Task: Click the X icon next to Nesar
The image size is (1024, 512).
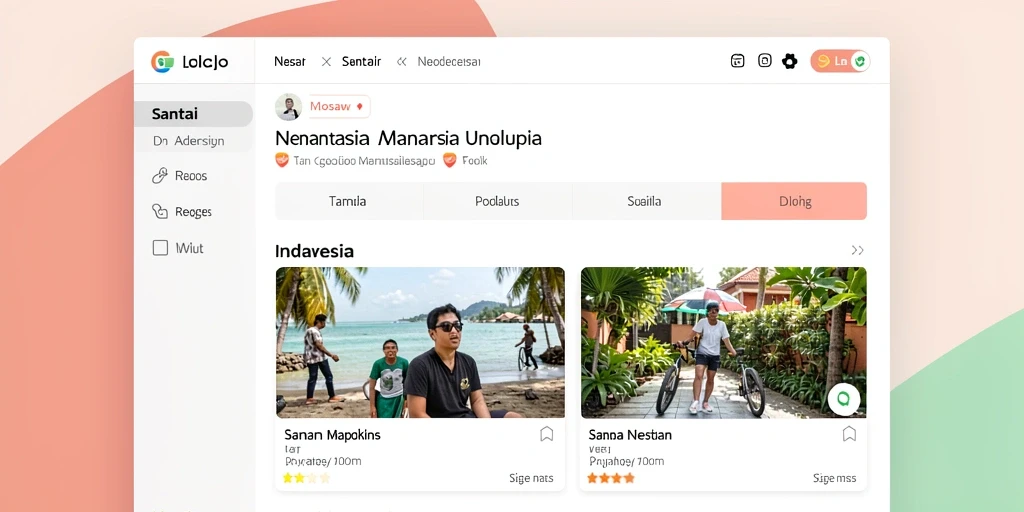Action: point(327,61)
